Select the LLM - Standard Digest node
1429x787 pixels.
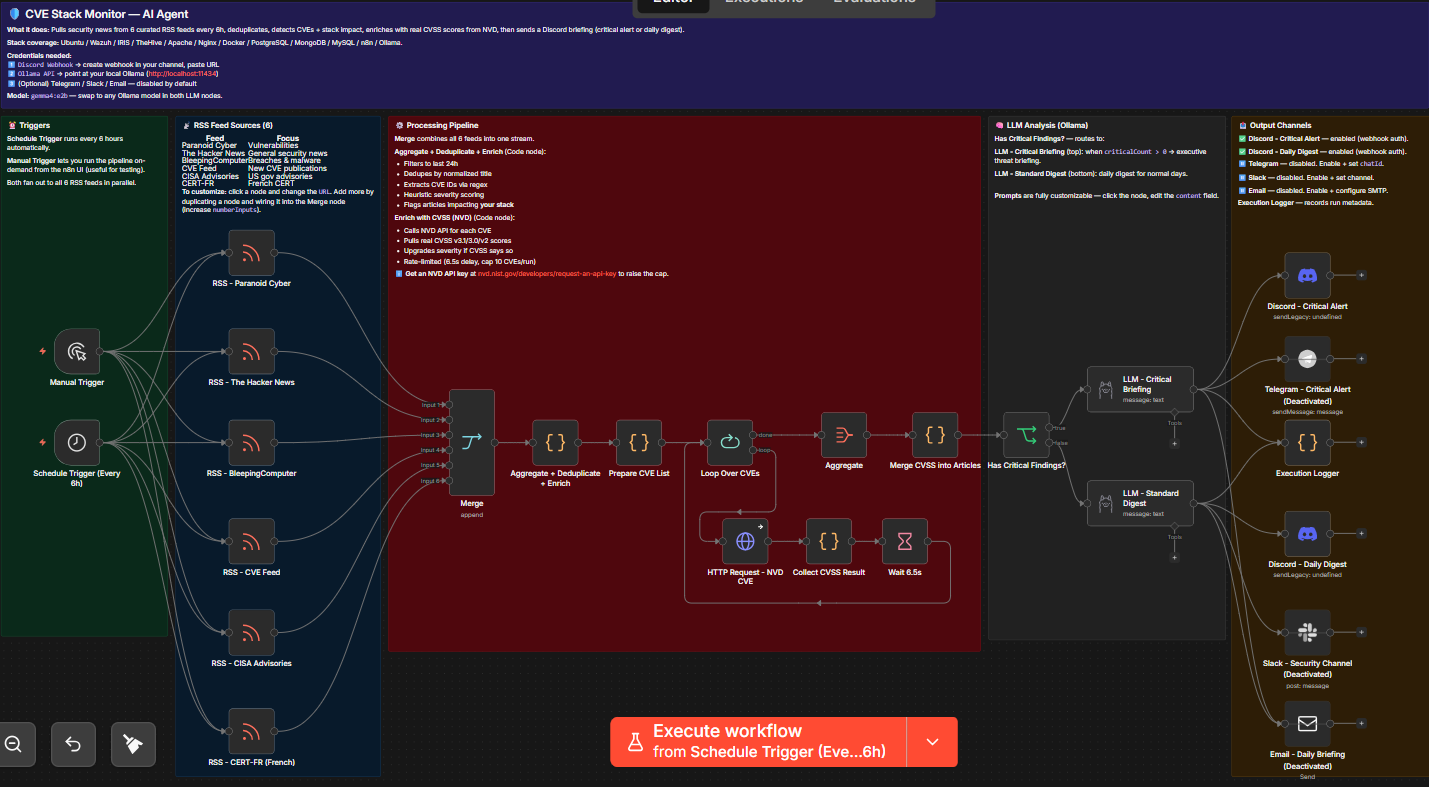pyautogui.click(x=1140, y=503)
